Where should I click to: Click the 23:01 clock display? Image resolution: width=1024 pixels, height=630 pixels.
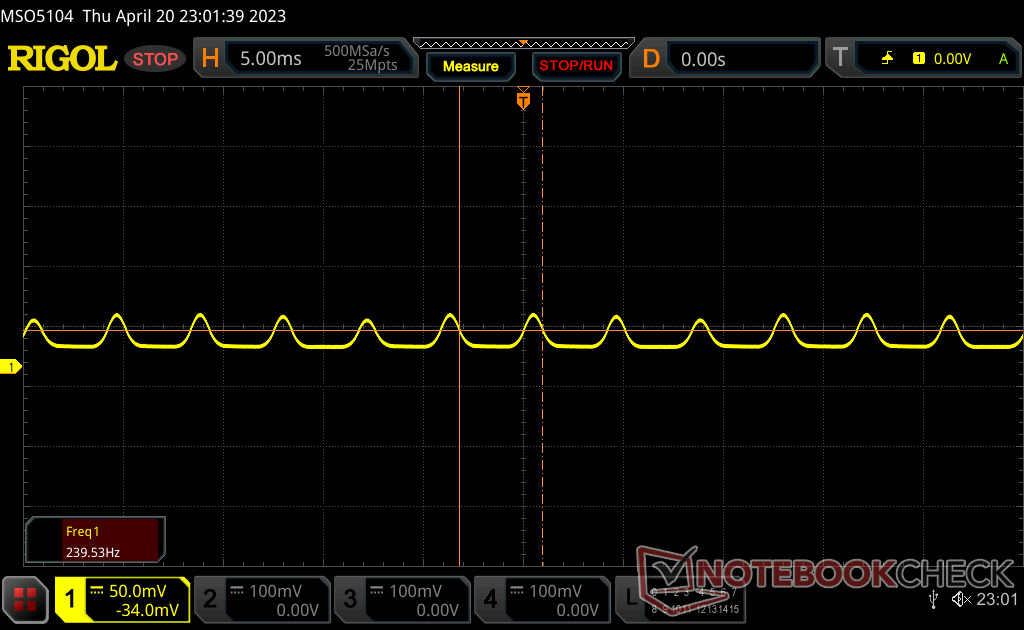pyautogui.click(x=997, y=599)
